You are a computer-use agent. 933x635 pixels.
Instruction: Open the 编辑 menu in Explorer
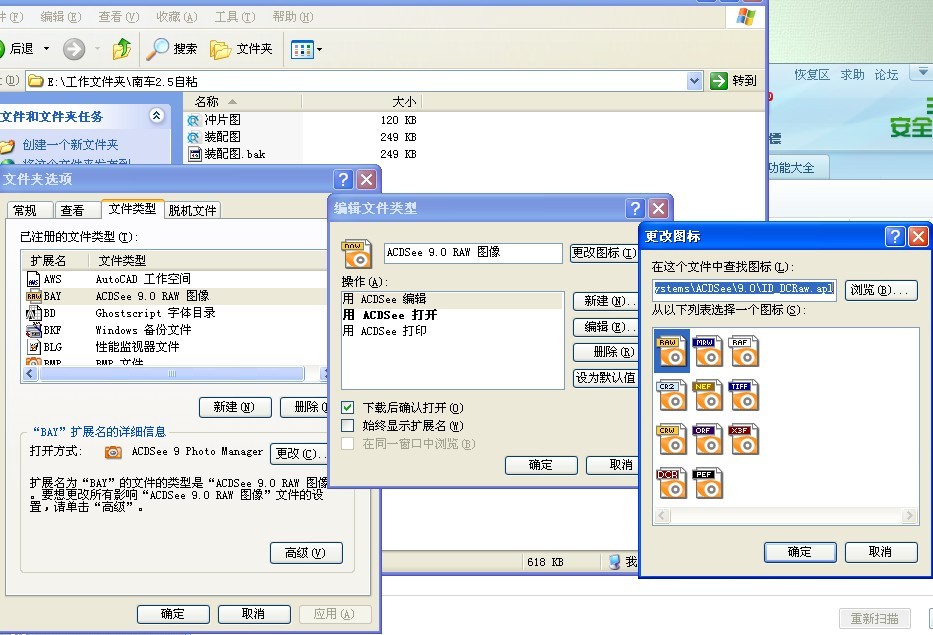pyautogui.click(x=61, y=17)
